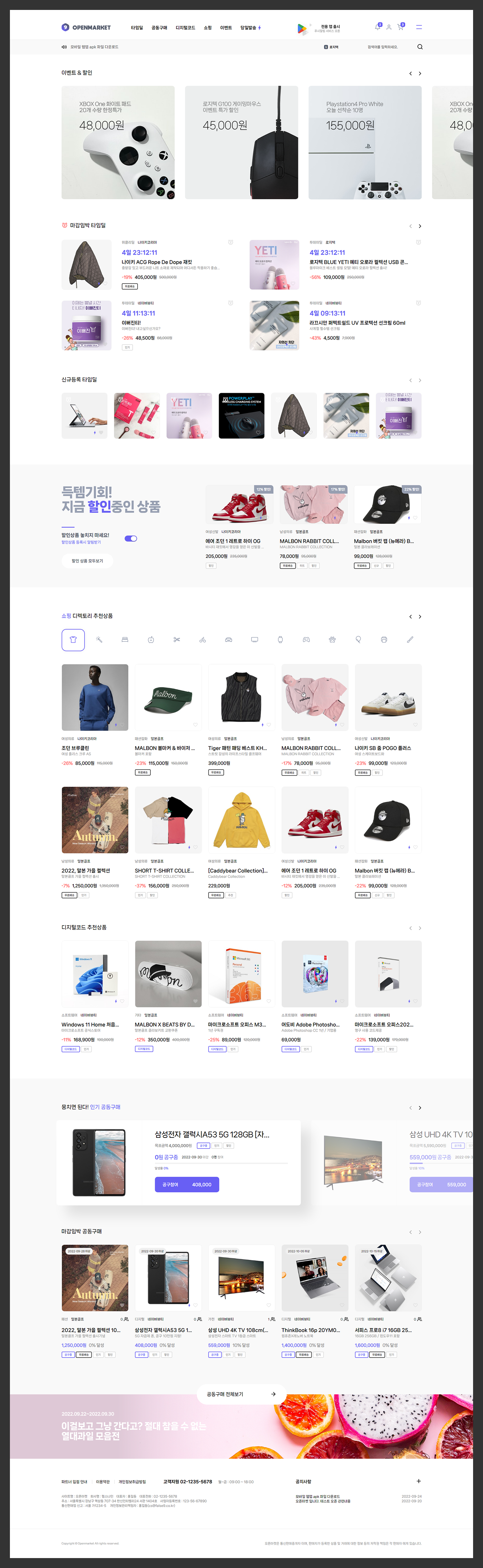Click the search magnifier icon
483x1568 pixels.
[420, 47]
